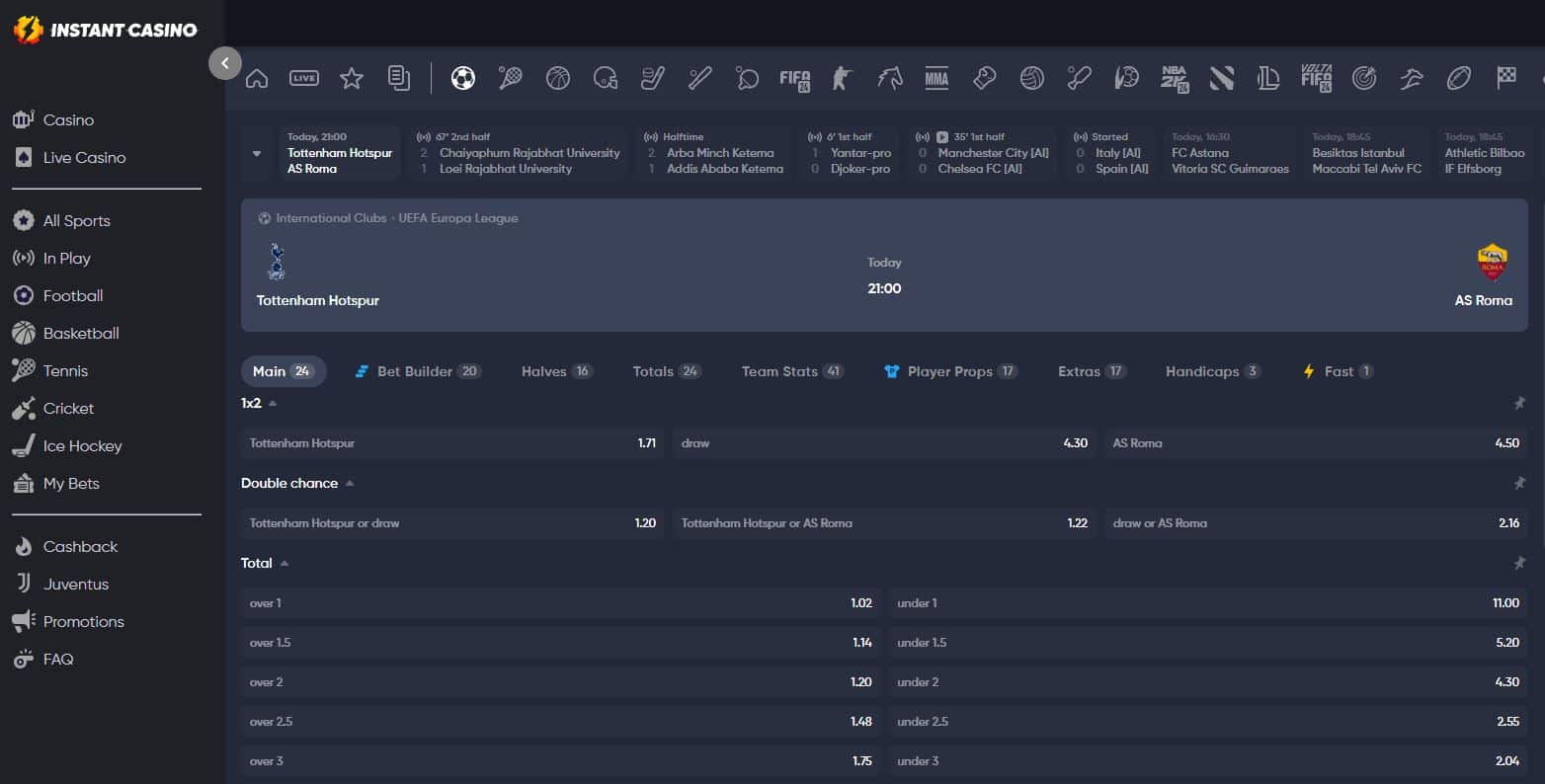Click the Instant Casino logo

point(106,30)
